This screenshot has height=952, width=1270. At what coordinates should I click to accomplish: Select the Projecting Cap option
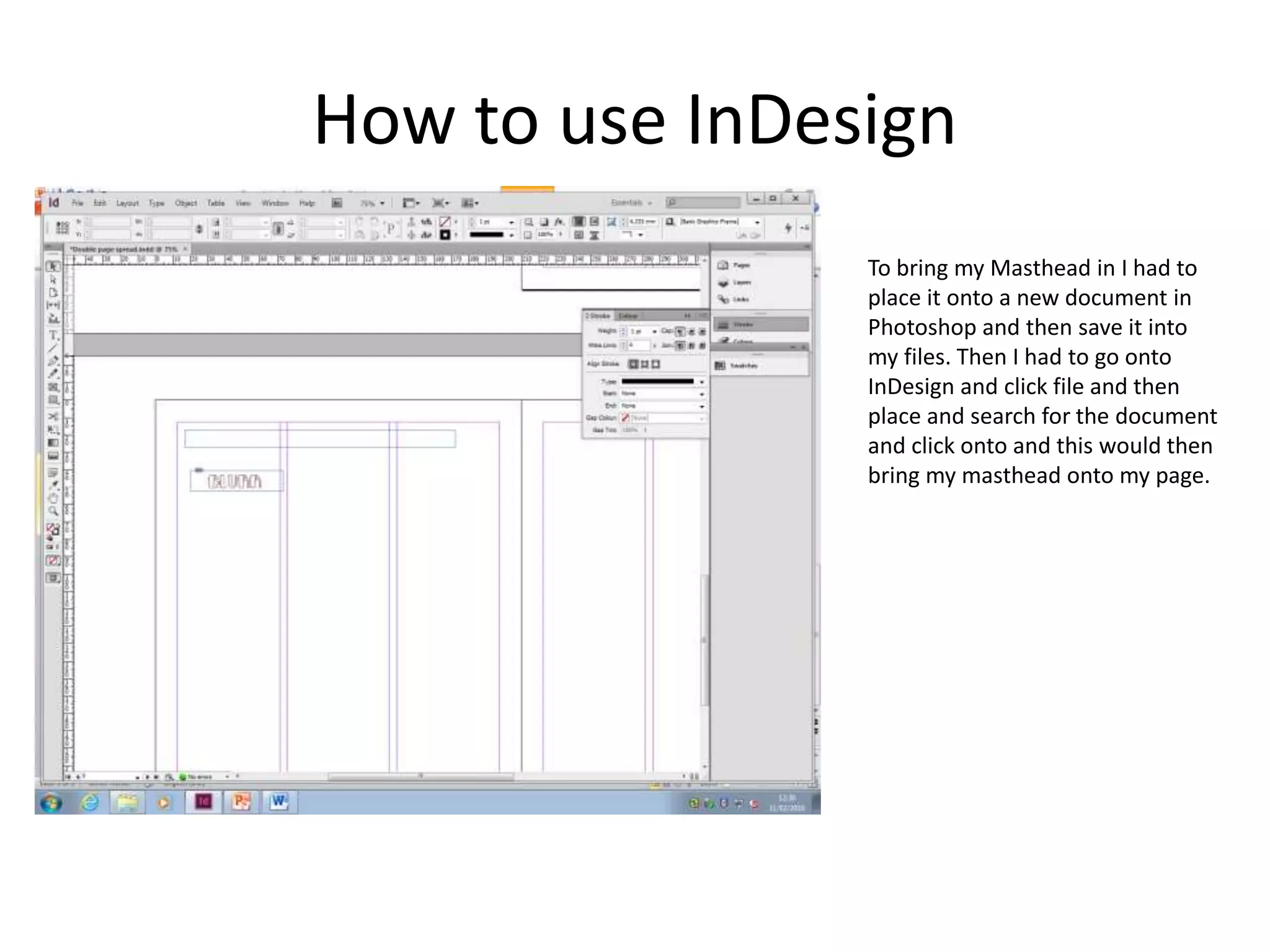(702, 332)
